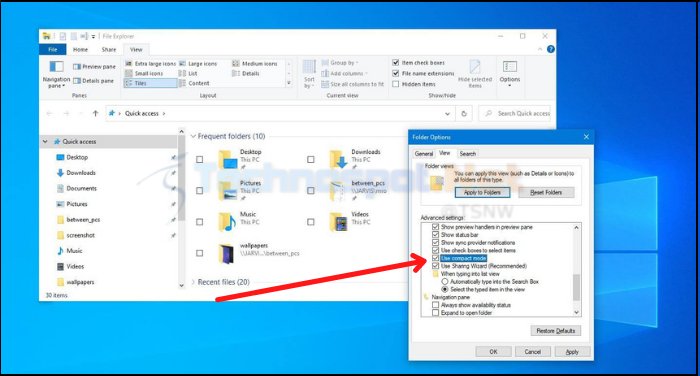
Task: Toggle Item check boxes option
Action: (x=396, y=63)
